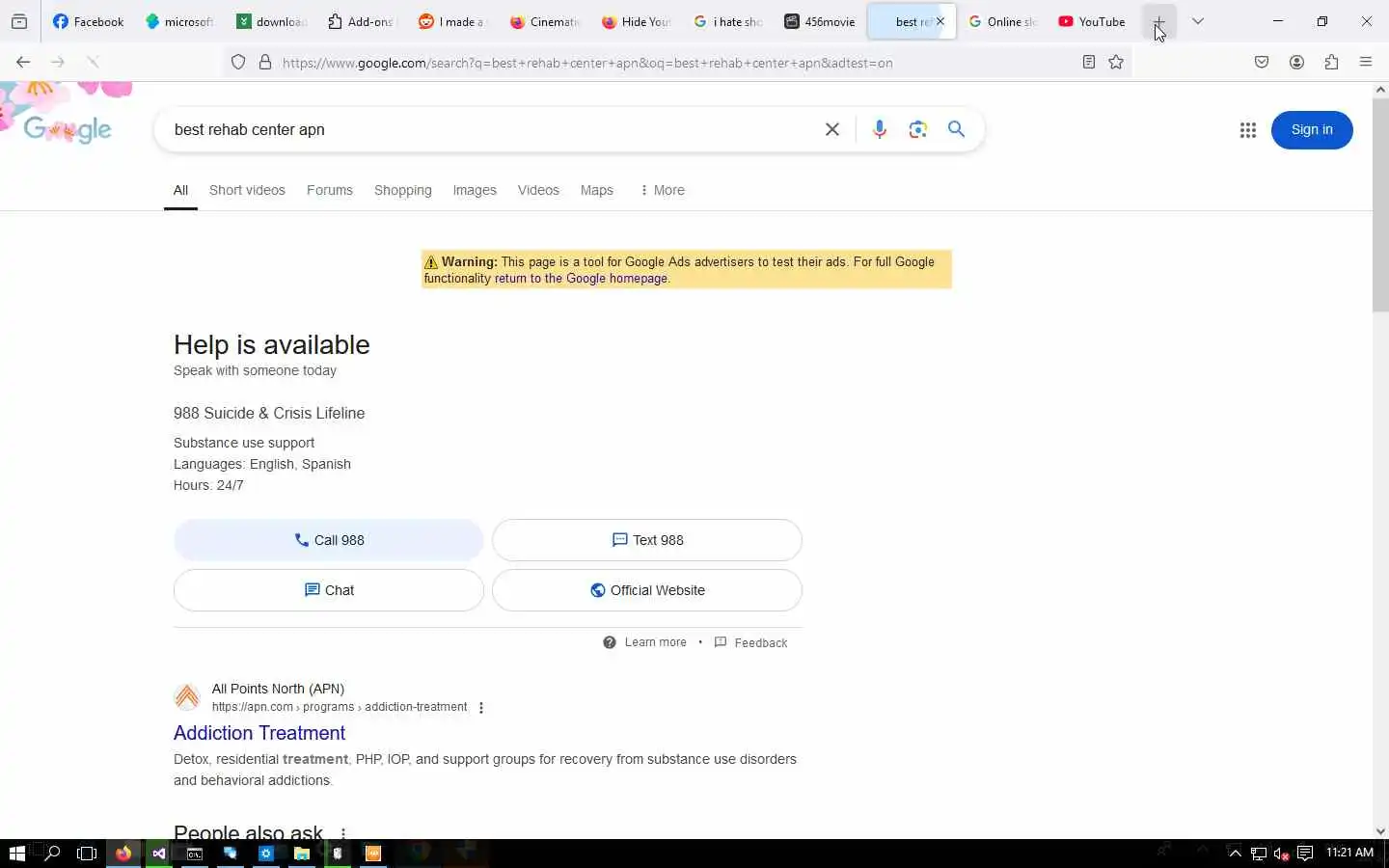Toggle reader view icon
The image size is (1389, 868).
[1088, 63]
